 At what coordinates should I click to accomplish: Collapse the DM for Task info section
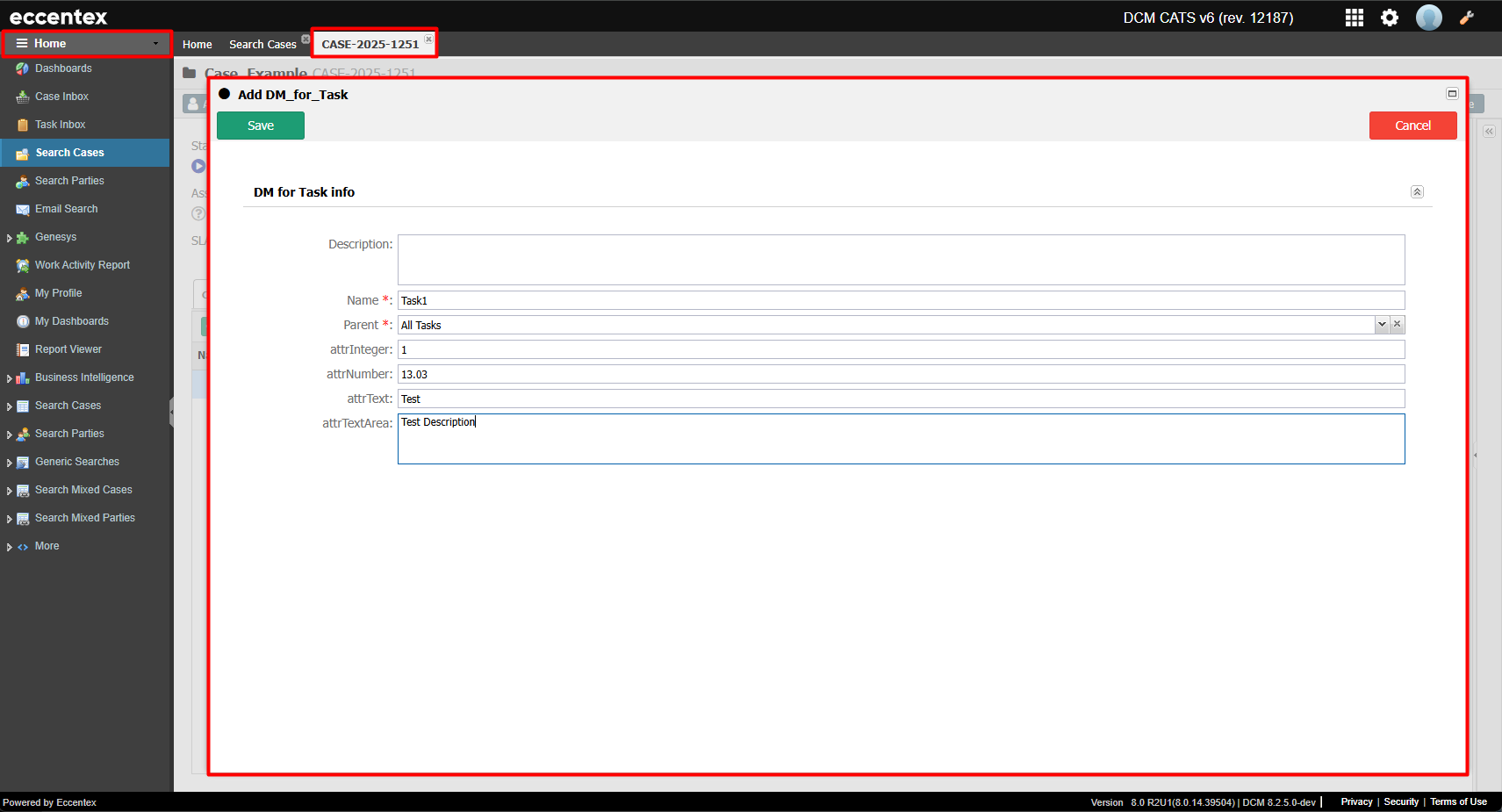click(x=1417, y=192)
